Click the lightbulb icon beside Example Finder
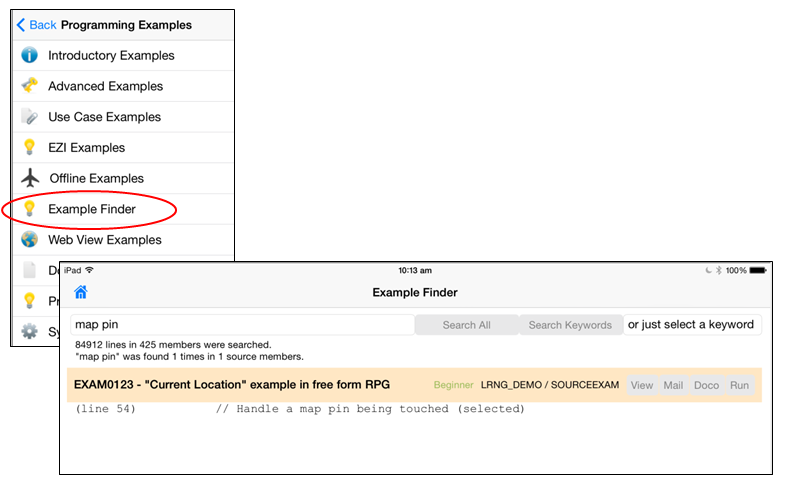 (29, 209)
